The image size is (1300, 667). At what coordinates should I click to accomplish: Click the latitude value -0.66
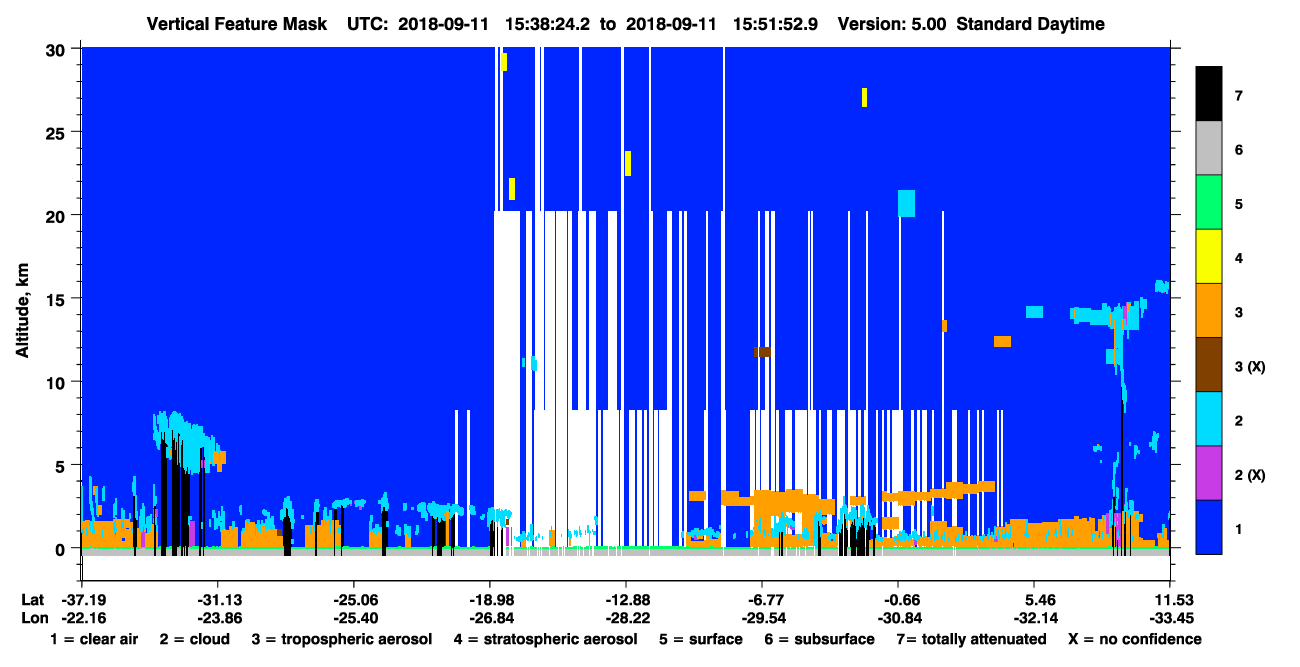898,600
